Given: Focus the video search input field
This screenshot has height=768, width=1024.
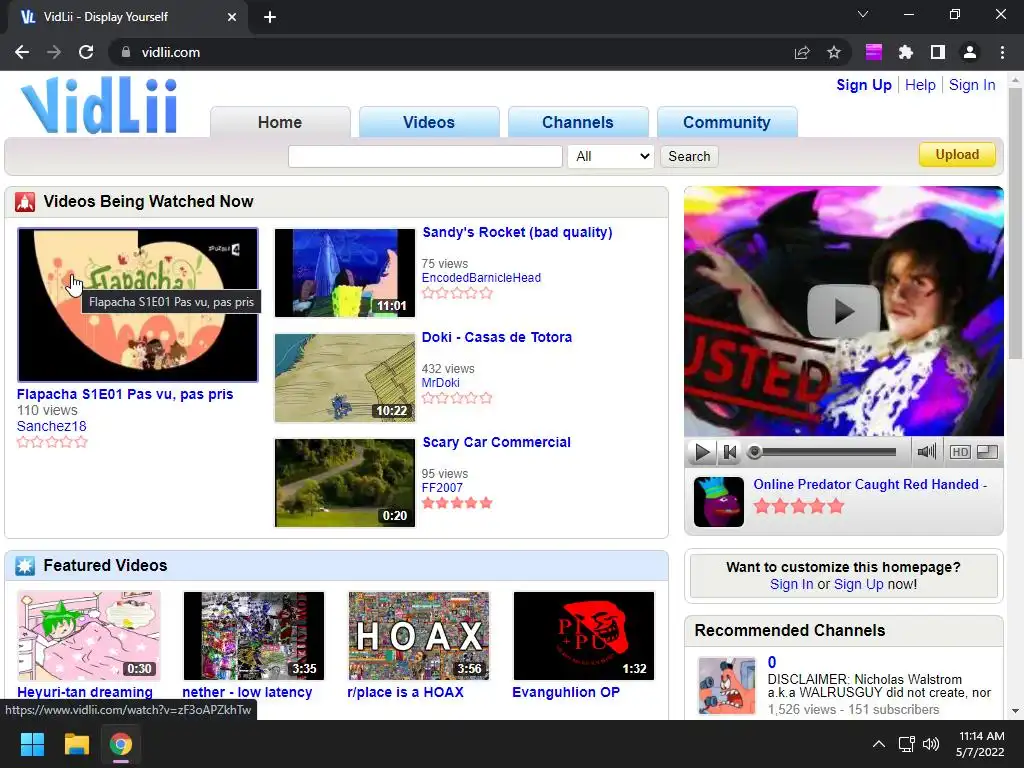Looking at the screenshot, I should click(x=425, y=156).
